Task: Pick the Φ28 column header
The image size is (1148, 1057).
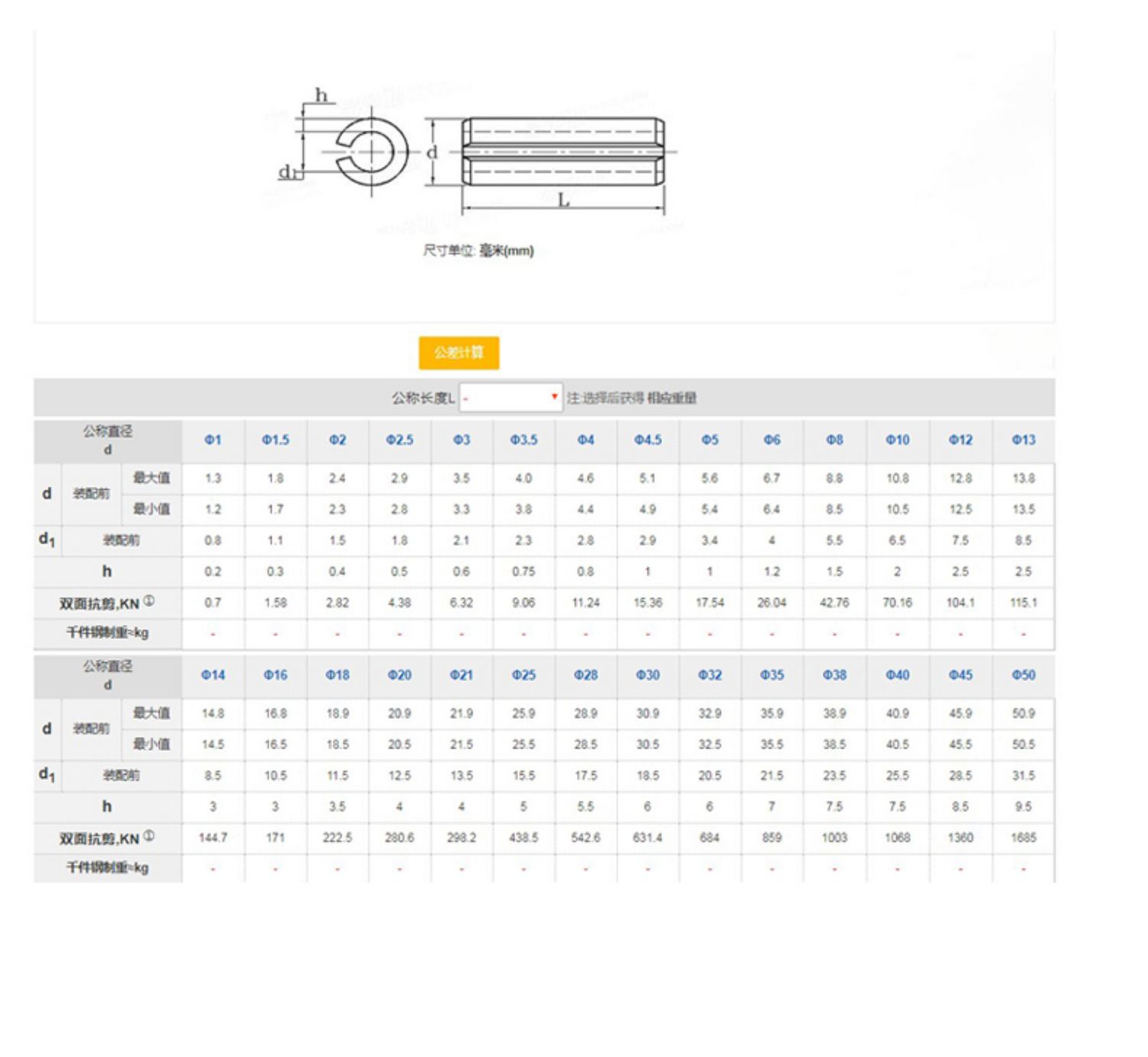Action: pyautogui.click(x=585, y=675)
